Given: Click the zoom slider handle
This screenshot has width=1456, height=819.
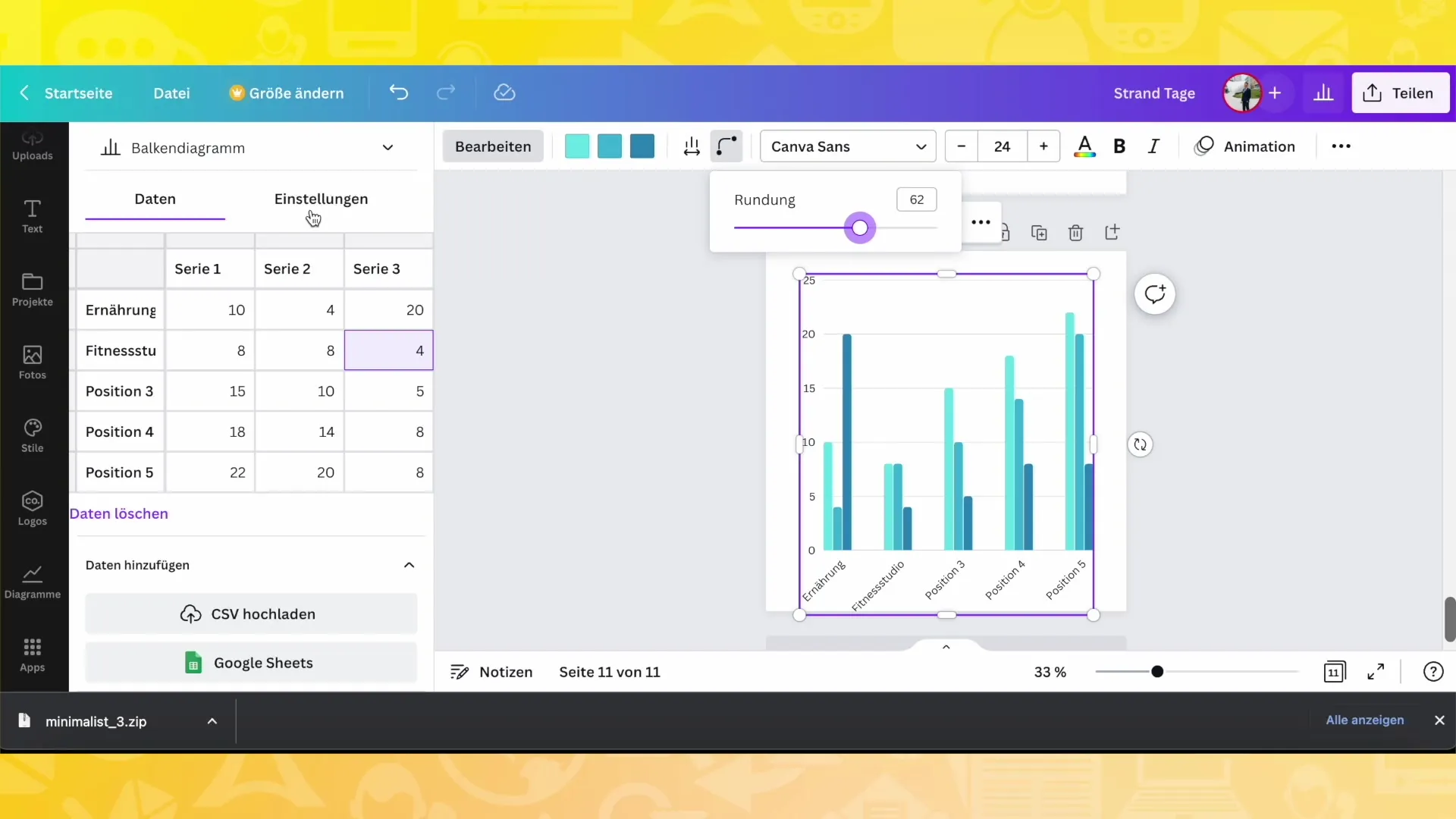Looking at the screenshot, I should 1157,672.
